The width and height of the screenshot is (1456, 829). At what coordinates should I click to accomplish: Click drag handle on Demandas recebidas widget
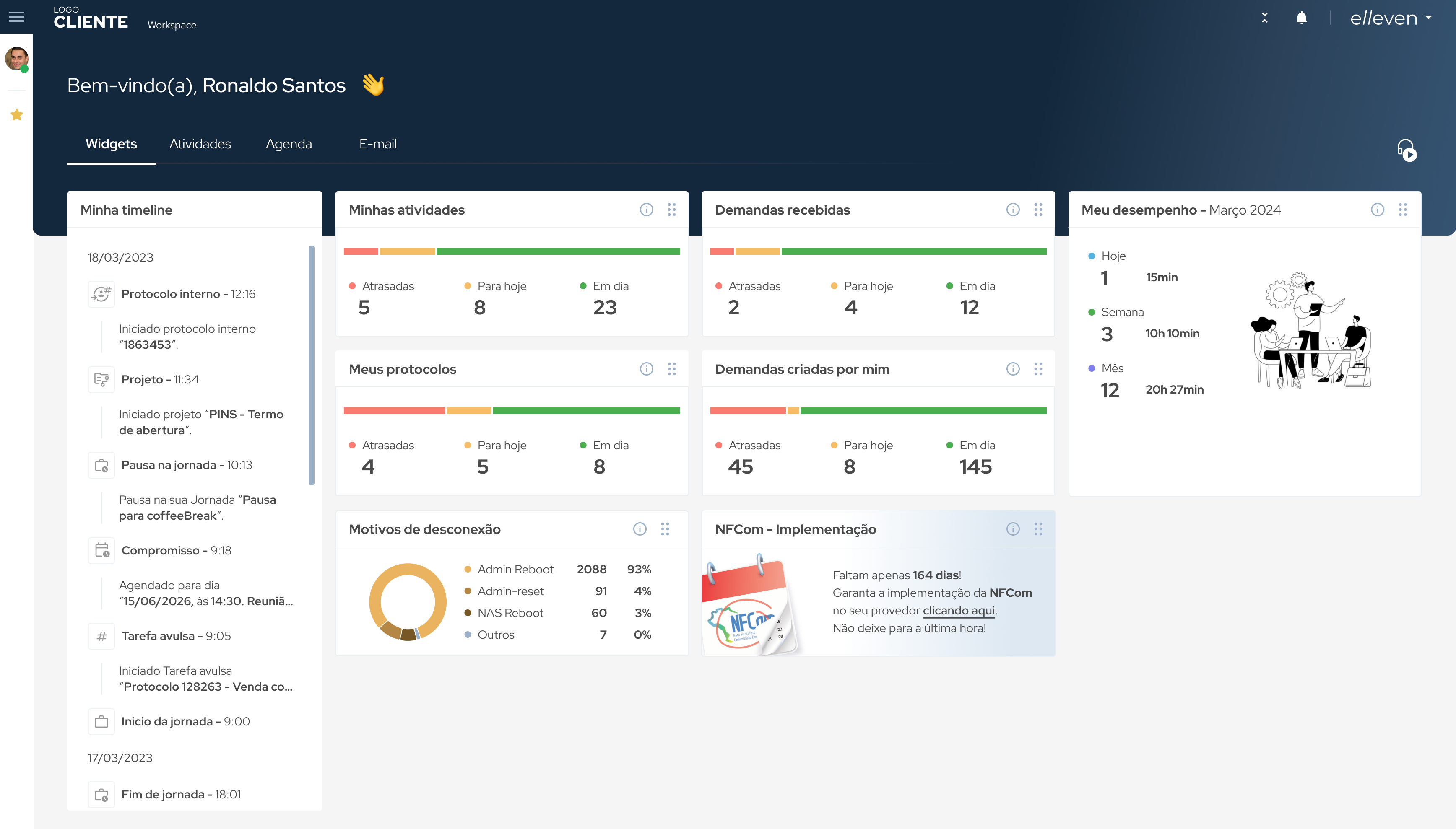pos(1038,210)
